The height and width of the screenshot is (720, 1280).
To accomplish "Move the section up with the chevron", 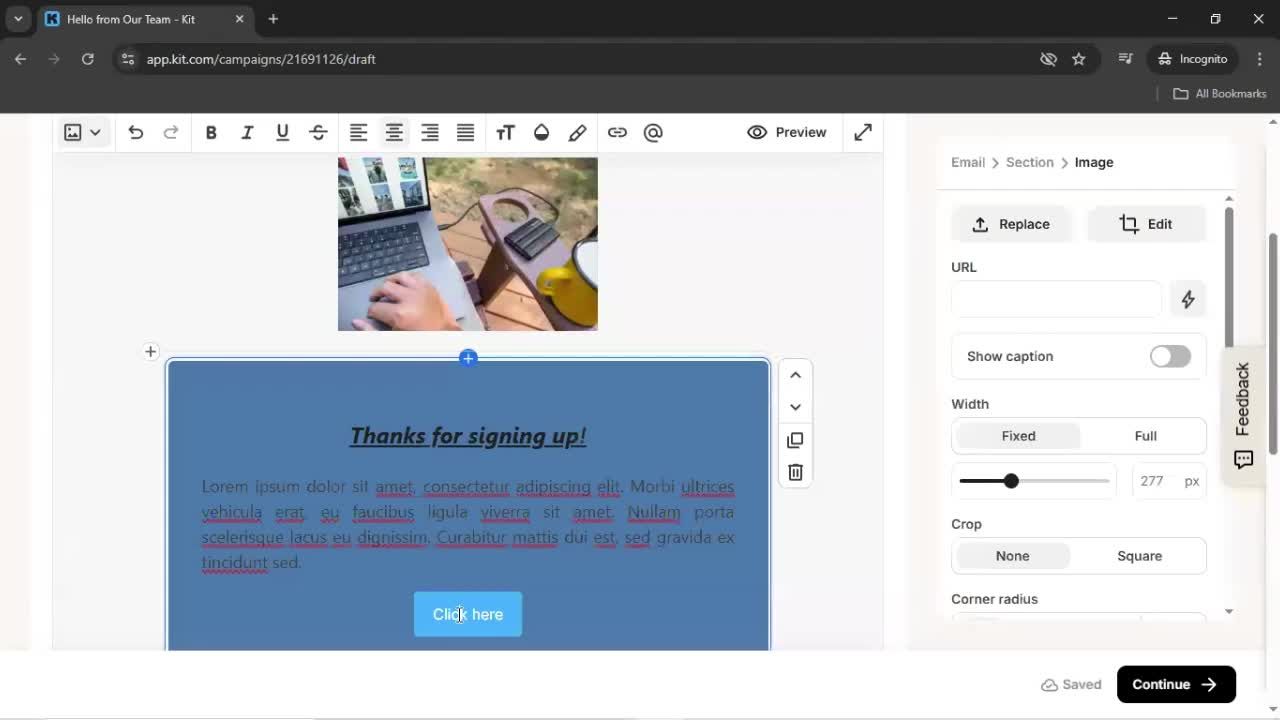I will point(795,375).
